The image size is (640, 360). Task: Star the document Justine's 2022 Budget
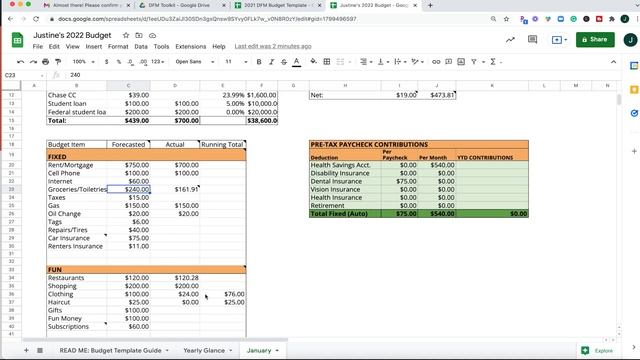(x=126, y=36)
